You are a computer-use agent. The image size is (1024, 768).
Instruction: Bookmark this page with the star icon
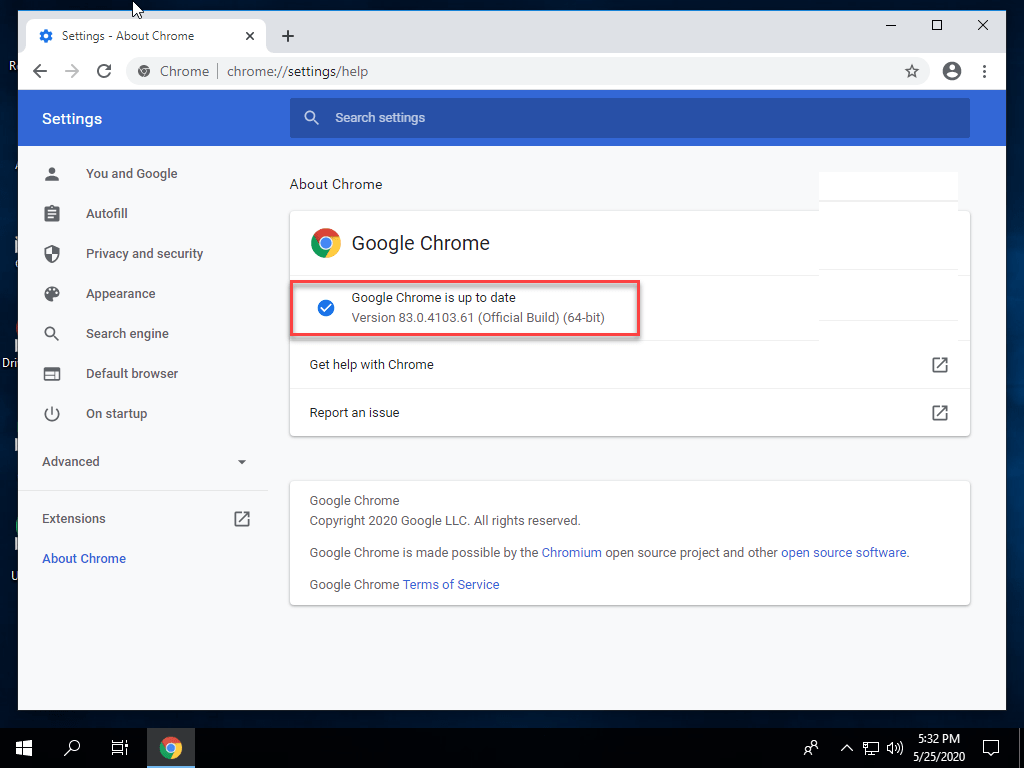point(912,71)
